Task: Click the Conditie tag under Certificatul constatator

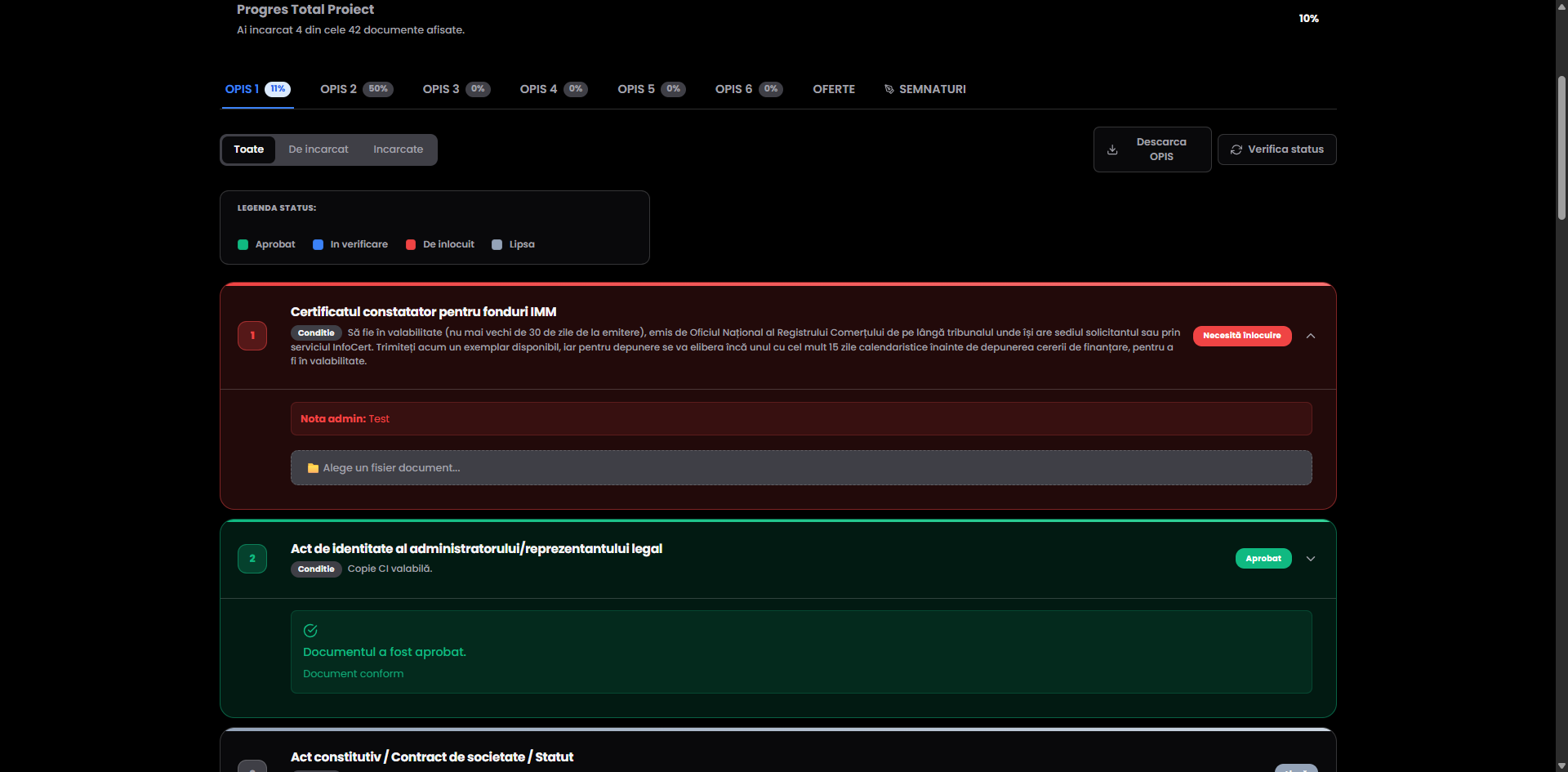Action: coord(316,333)
